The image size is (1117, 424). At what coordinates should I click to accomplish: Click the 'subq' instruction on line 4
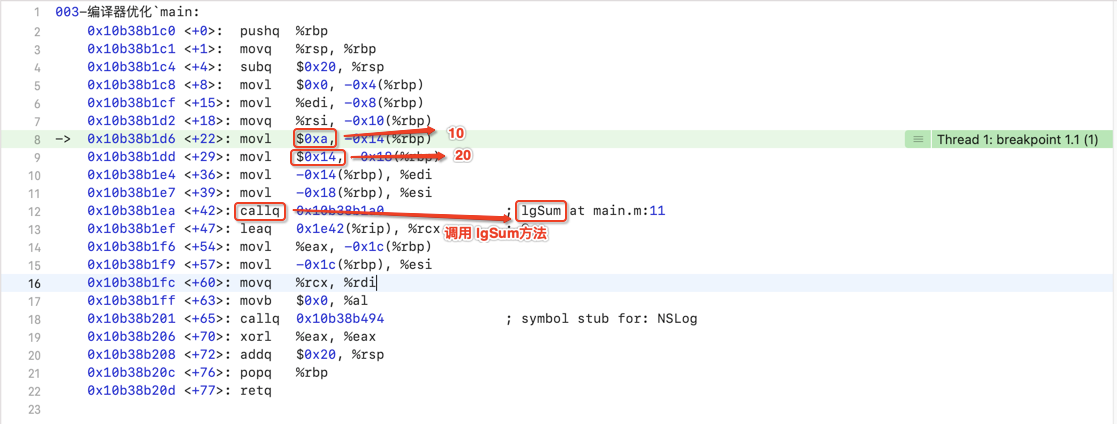click(x=256, y=68)
